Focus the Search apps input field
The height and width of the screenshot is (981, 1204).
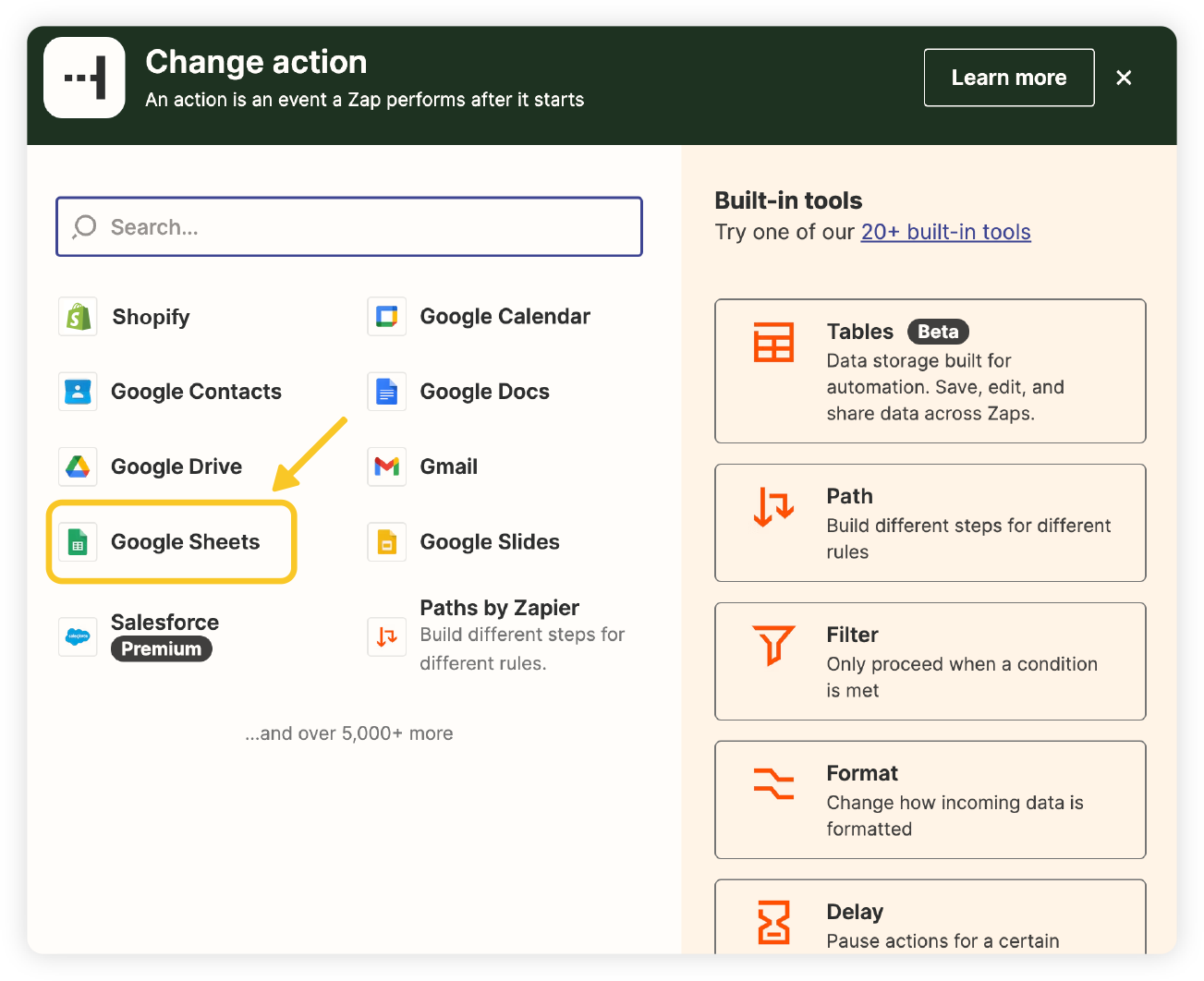(349, 226)
